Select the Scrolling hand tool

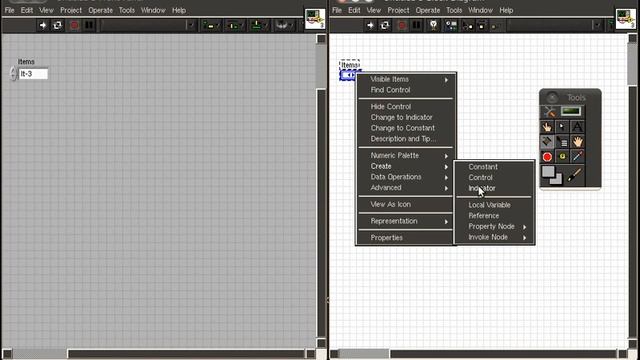click(x=577, y=142)
